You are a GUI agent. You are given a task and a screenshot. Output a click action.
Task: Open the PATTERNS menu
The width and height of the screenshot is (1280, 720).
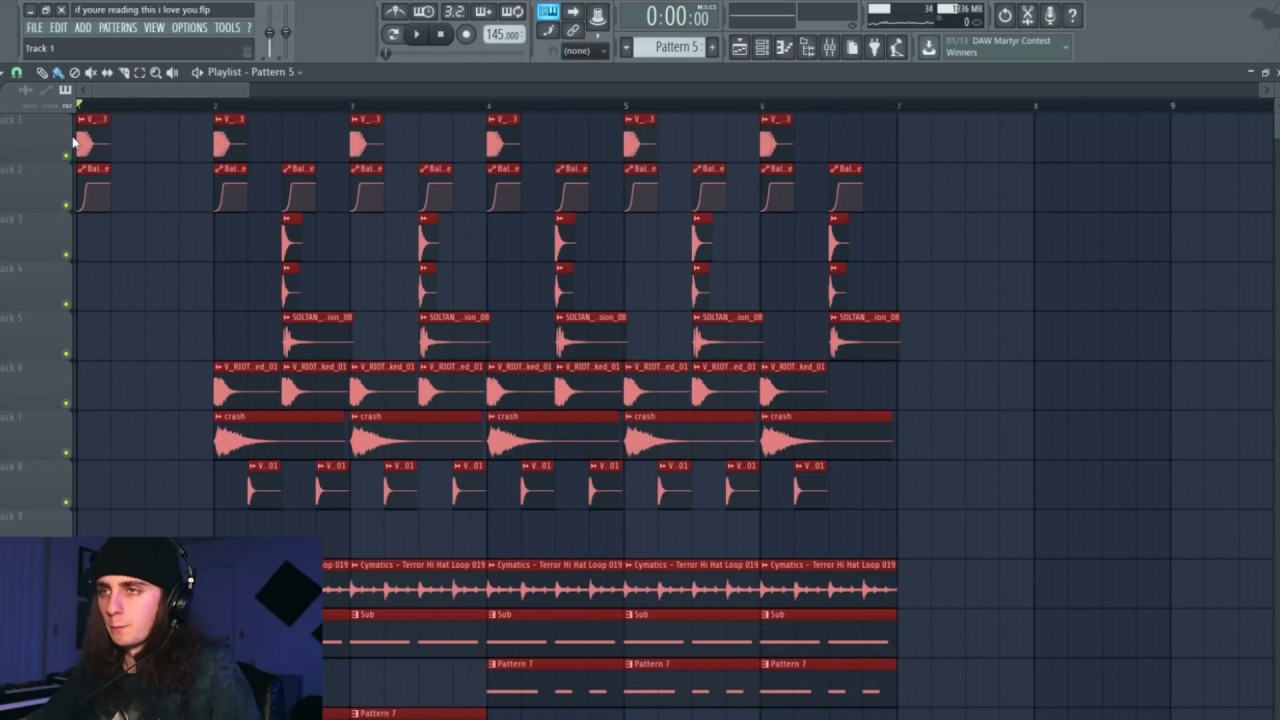point(118,28)
